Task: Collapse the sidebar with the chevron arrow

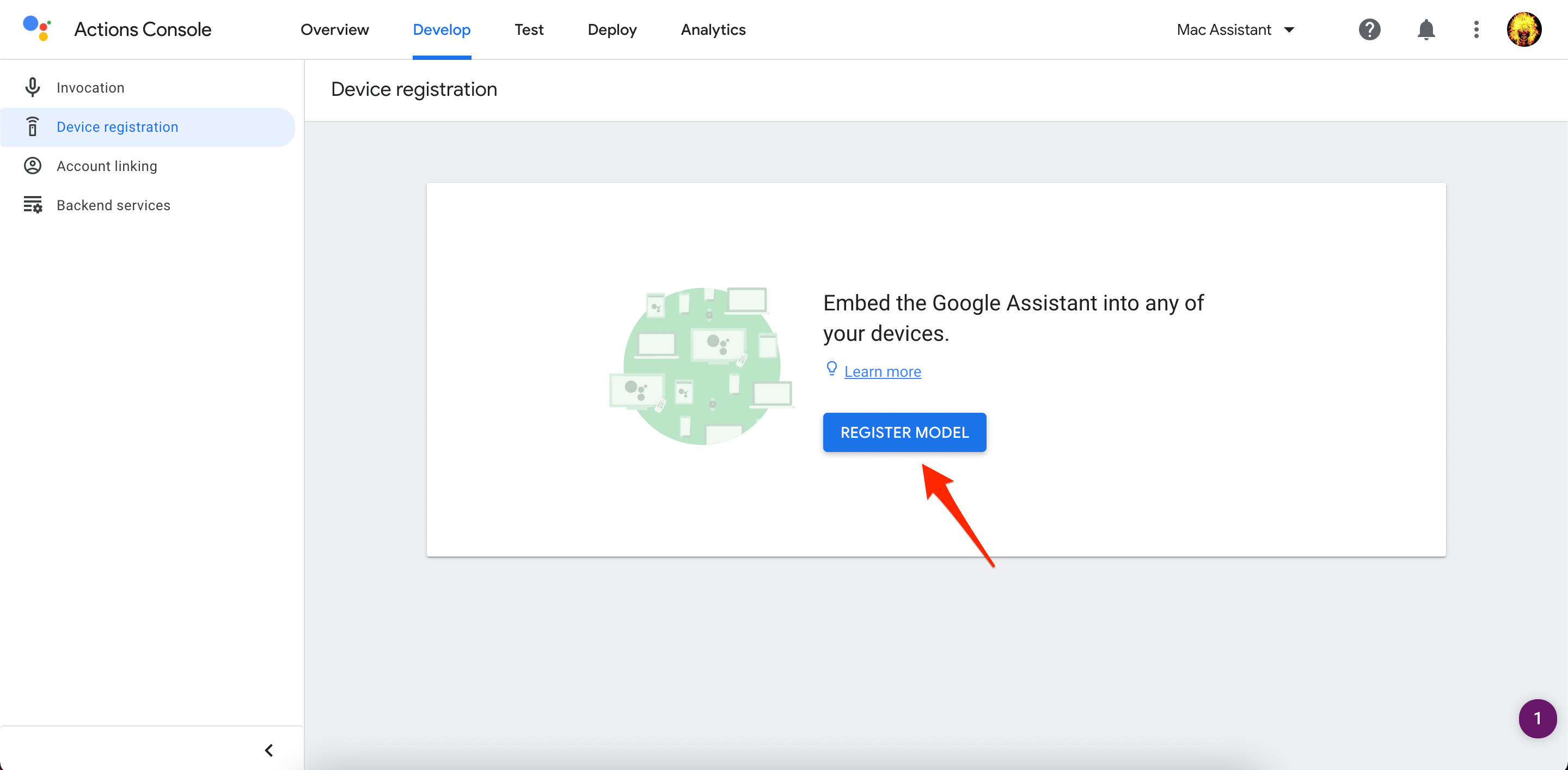Action: pos(268,750)
